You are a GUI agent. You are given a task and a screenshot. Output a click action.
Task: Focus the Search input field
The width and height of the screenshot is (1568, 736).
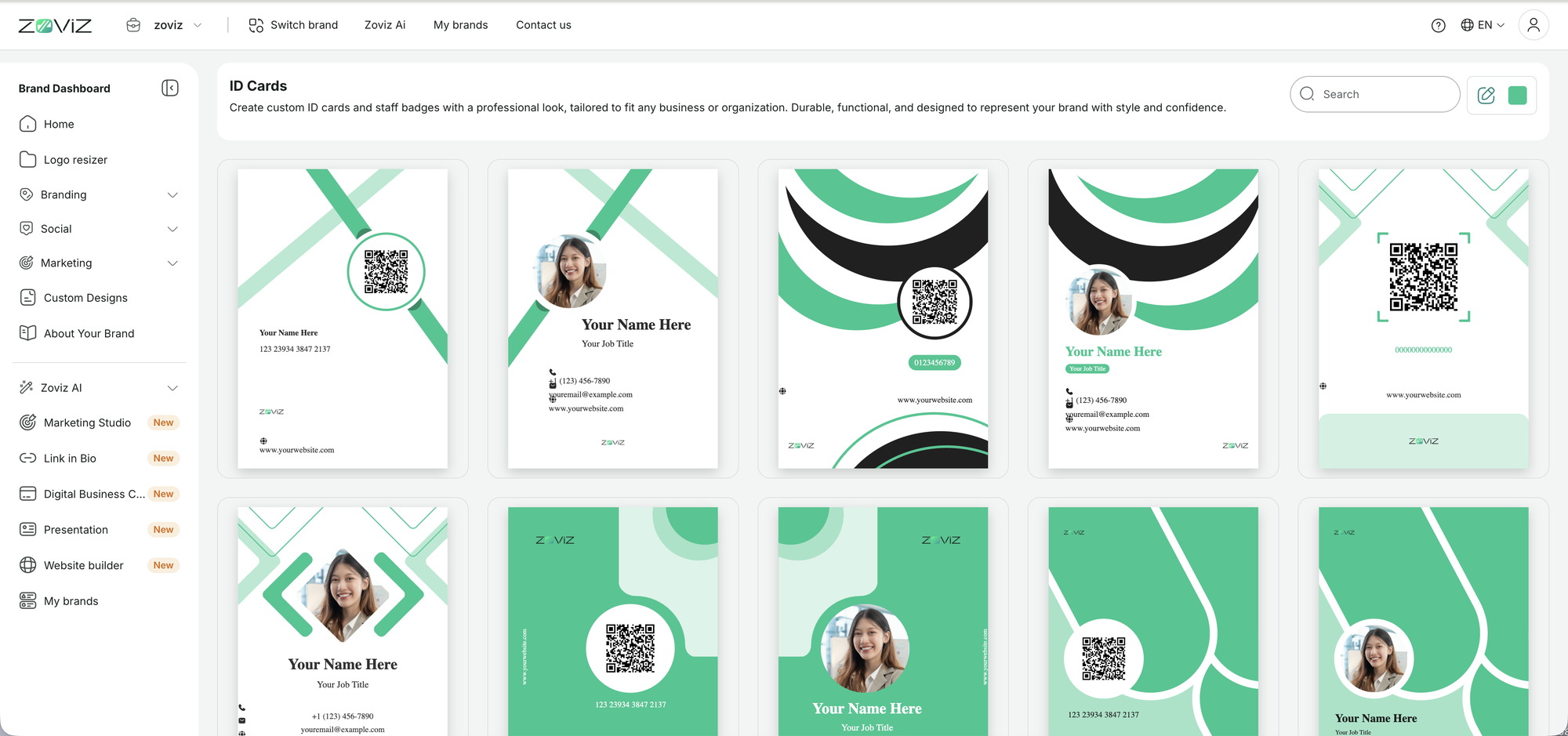[1375, 94]
